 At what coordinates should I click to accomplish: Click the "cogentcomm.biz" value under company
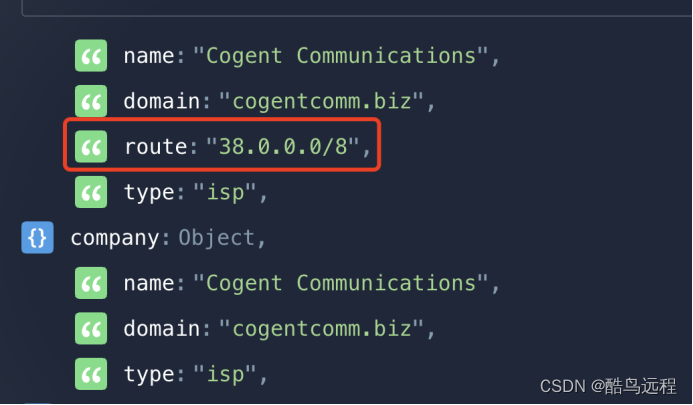click(x=325, y=329)
